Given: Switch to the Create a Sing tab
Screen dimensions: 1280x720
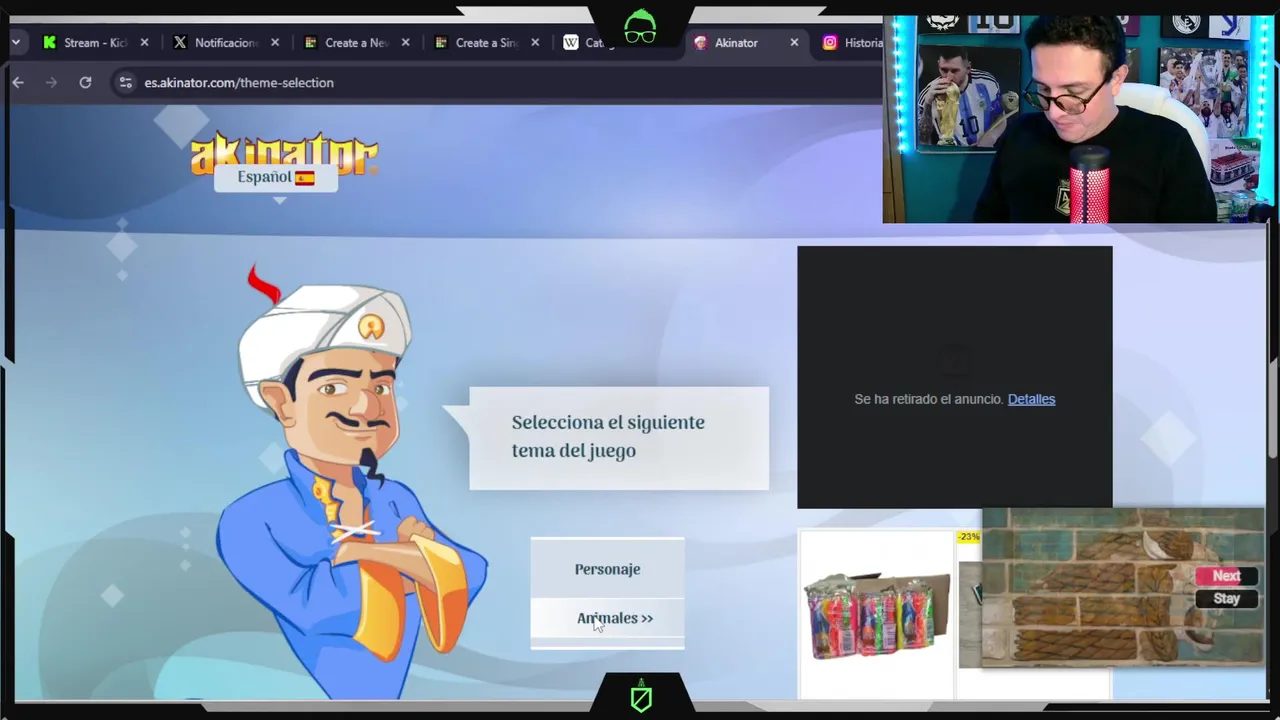Looking at the screenshot, I should [x=487, y=42].
